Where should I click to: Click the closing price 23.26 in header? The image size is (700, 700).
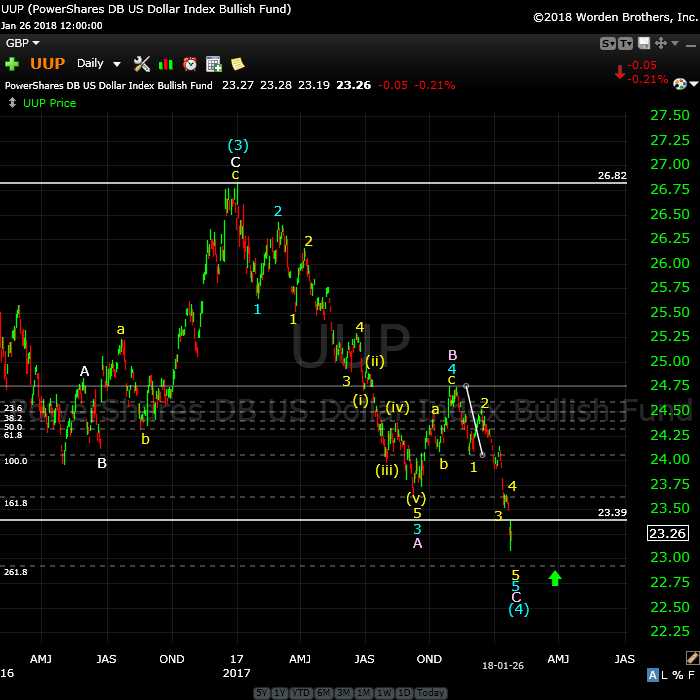pos(354,85)
